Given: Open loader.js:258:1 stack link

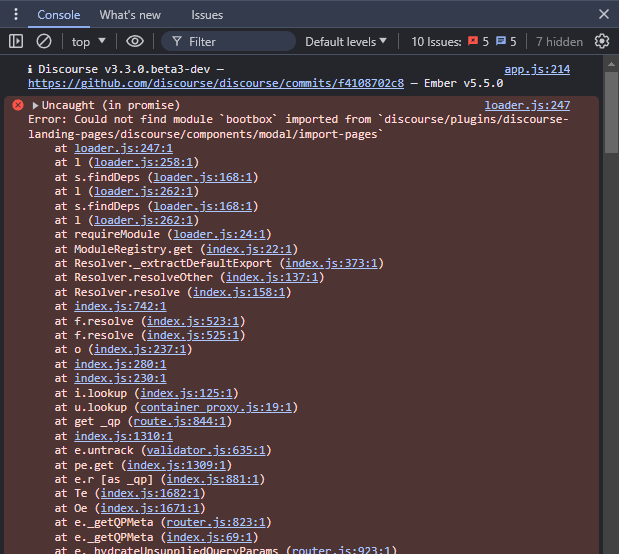Looking at the screenshot, I should 143,162.
